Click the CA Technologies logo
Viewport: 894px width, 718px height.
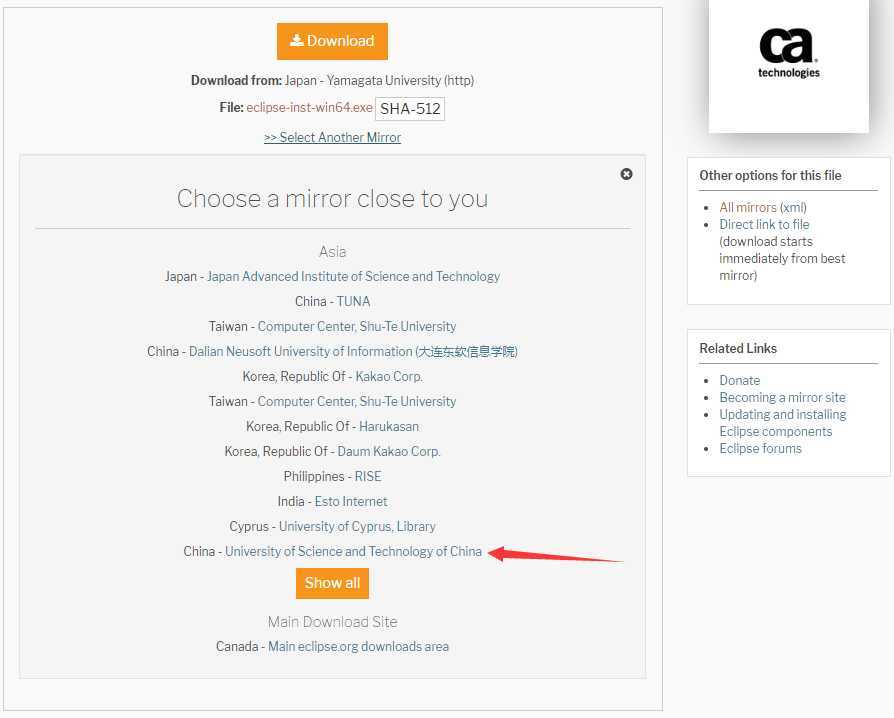click(x=789, y=52)
